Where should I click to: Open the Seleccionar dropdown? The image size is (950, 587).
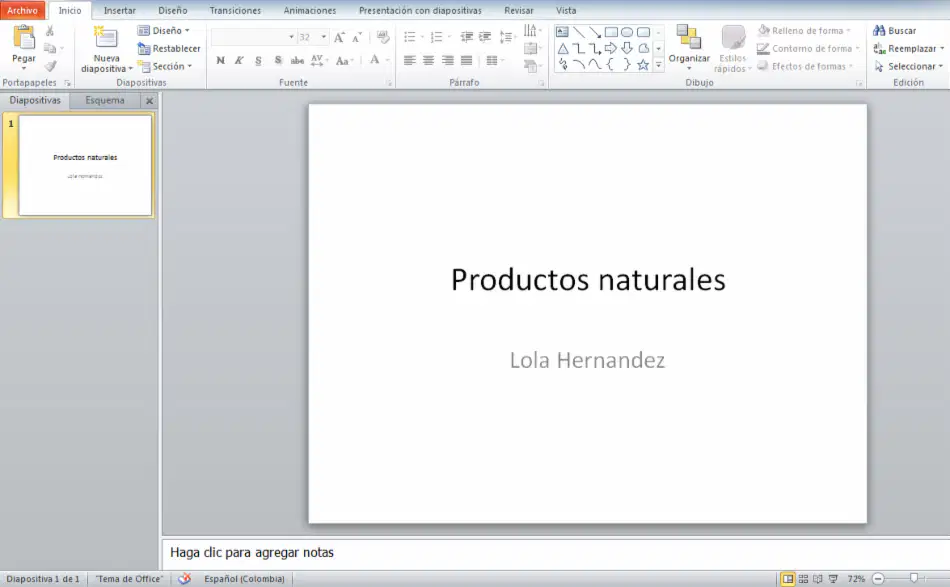909,66
